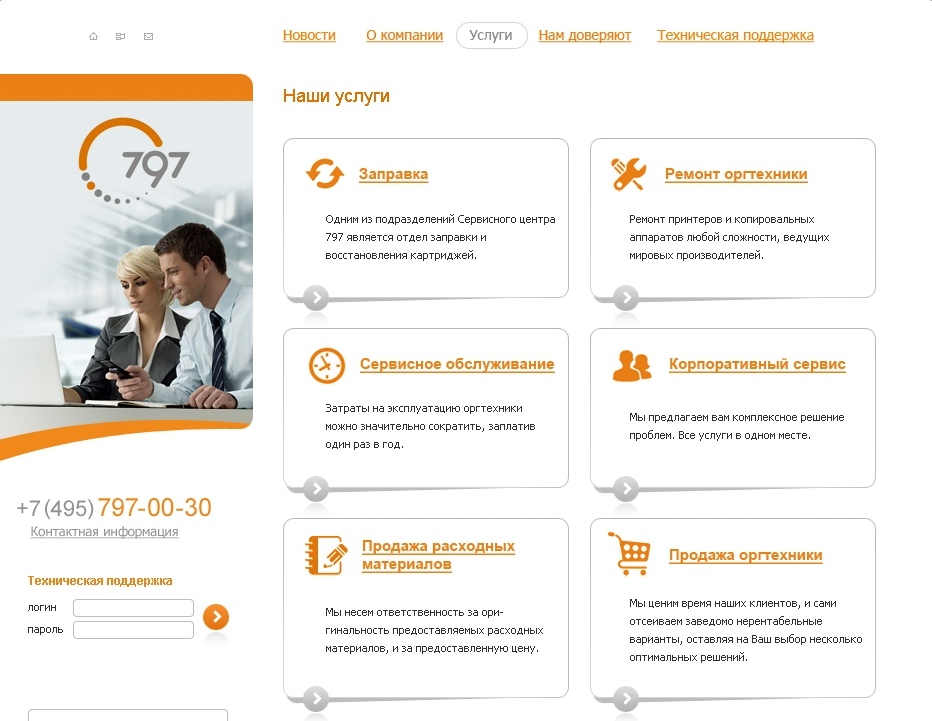932x721 pixels.
Task: Go to О компании page
Action: 404,35
